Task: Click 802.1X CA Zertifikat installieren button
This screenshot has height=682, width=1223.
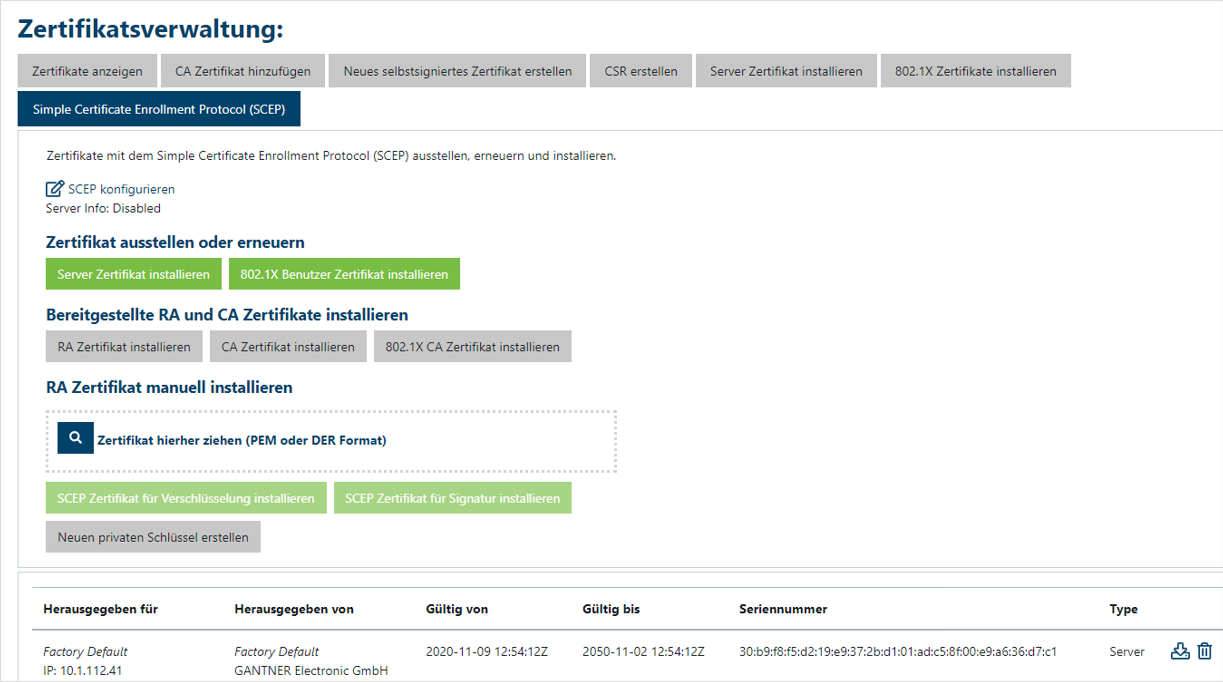Action: [473, 347]
